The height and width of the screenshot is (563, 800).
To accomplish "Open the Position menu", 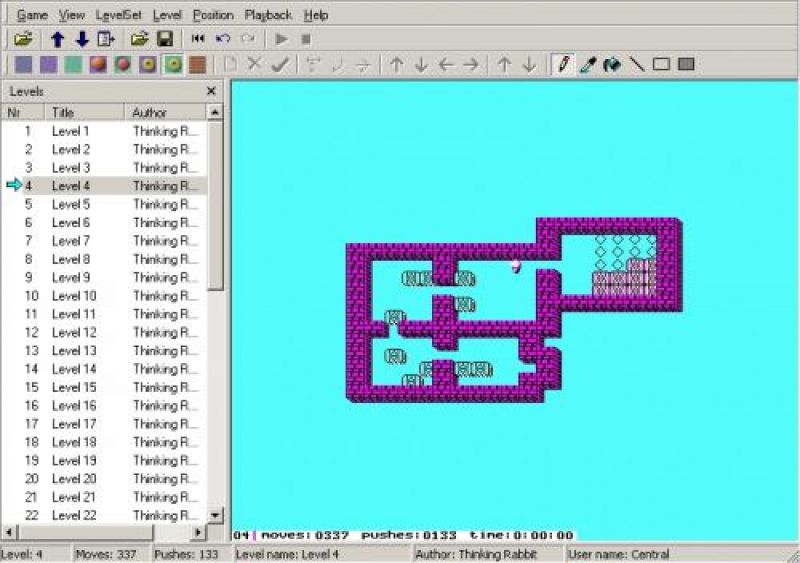I will pos(213,15).
